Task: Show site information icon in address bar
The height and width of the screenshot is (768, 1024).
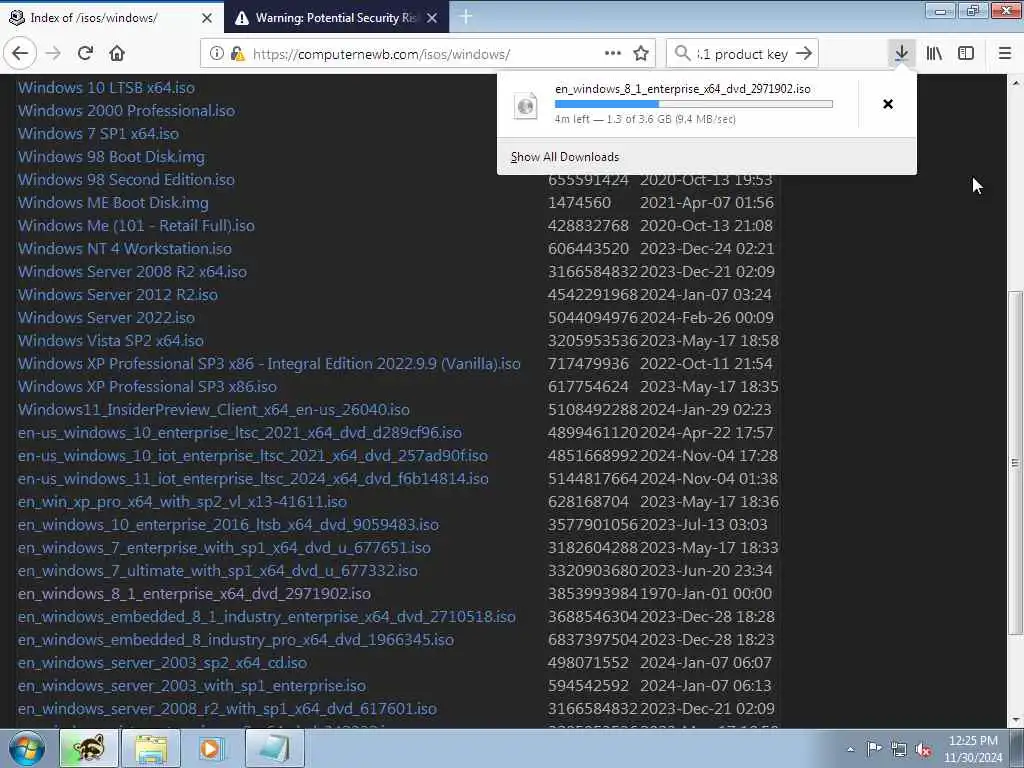Action: (x=216, y=54)
